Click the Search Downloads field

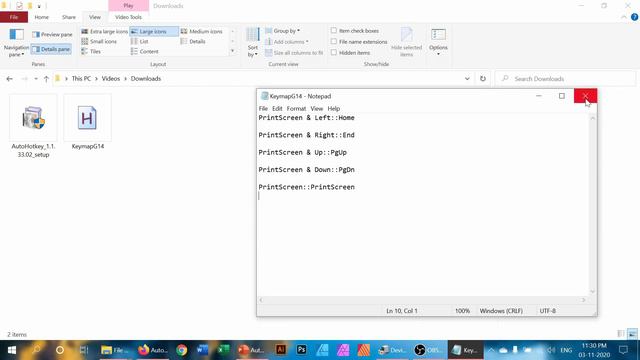[x=565, y=79]
